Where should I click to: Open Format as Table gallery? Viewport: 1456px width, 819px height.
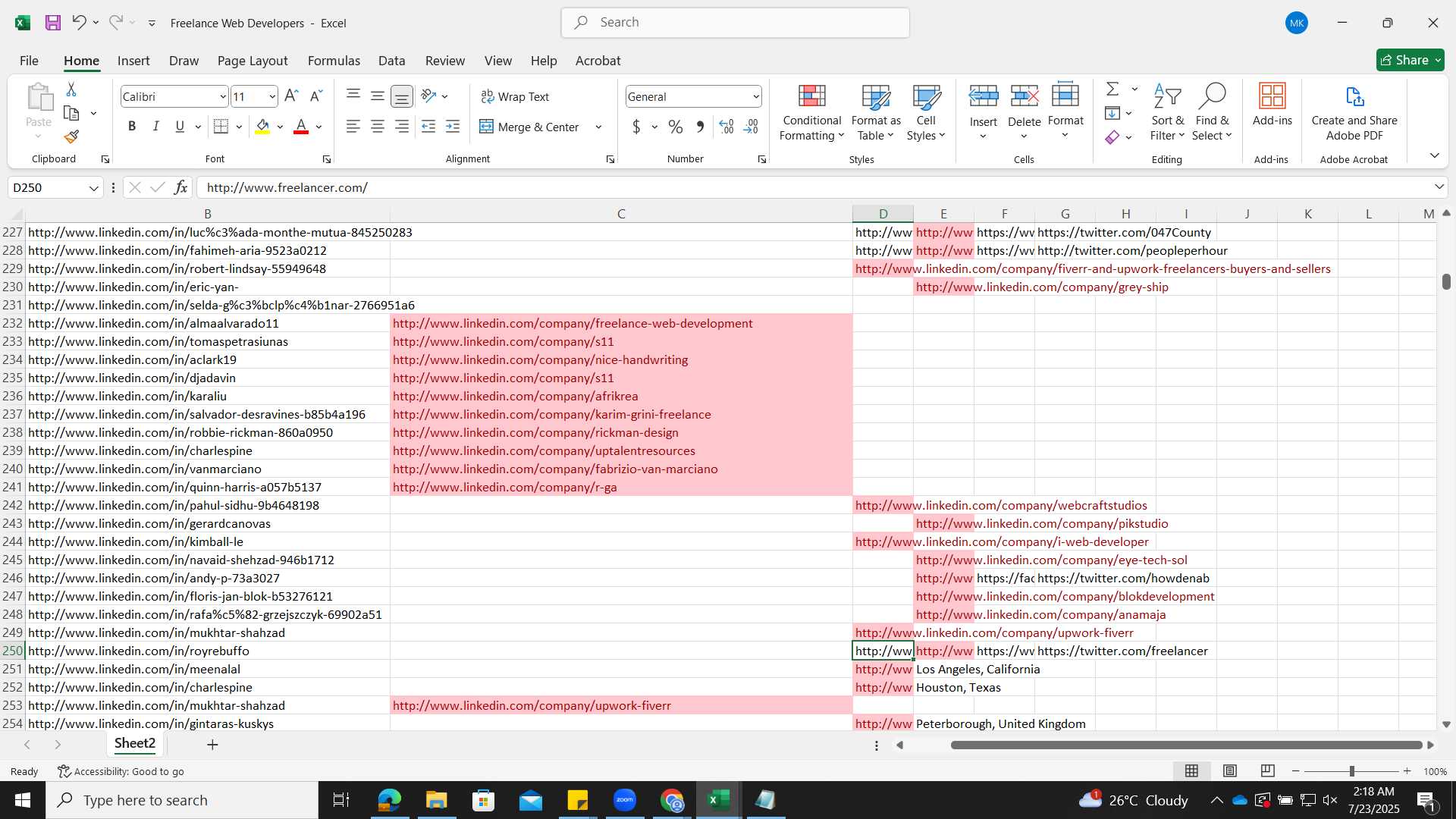pyautogui.click(x=876, y=111)
